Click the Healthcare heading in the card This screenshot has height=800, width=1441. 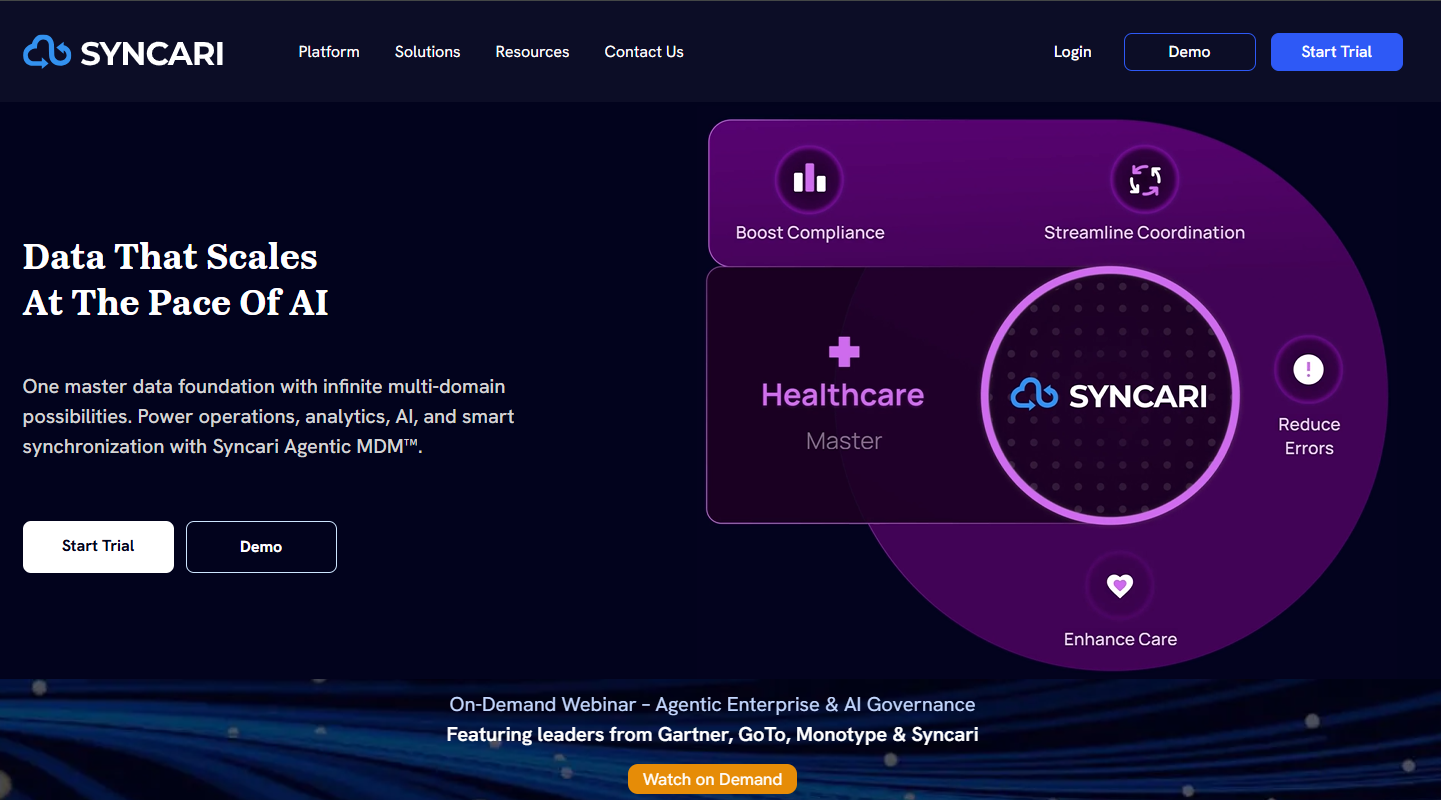coord(843,395)
